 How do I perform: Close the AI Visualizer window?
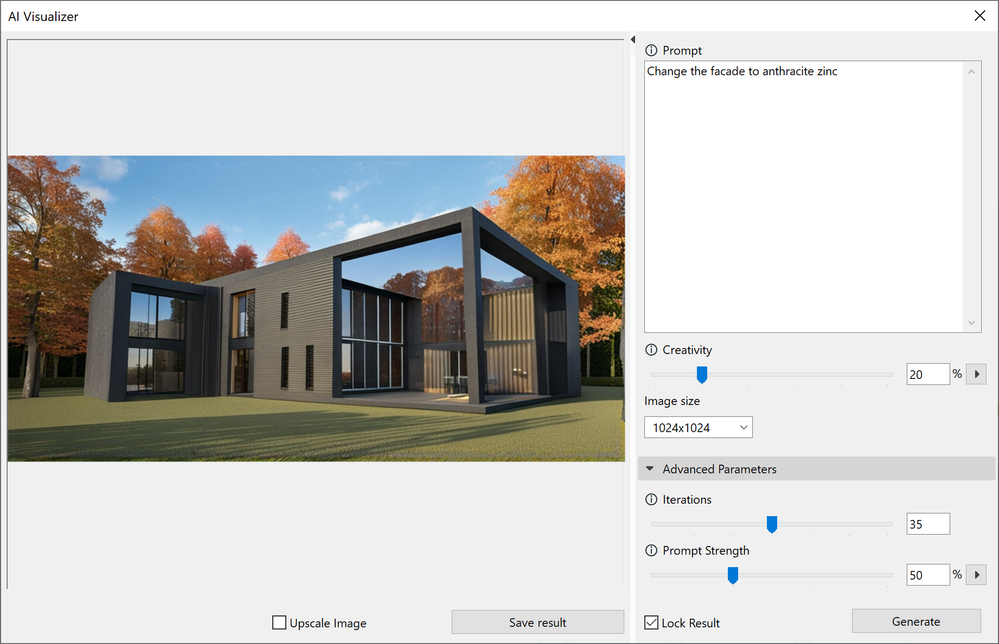(980, 16)
